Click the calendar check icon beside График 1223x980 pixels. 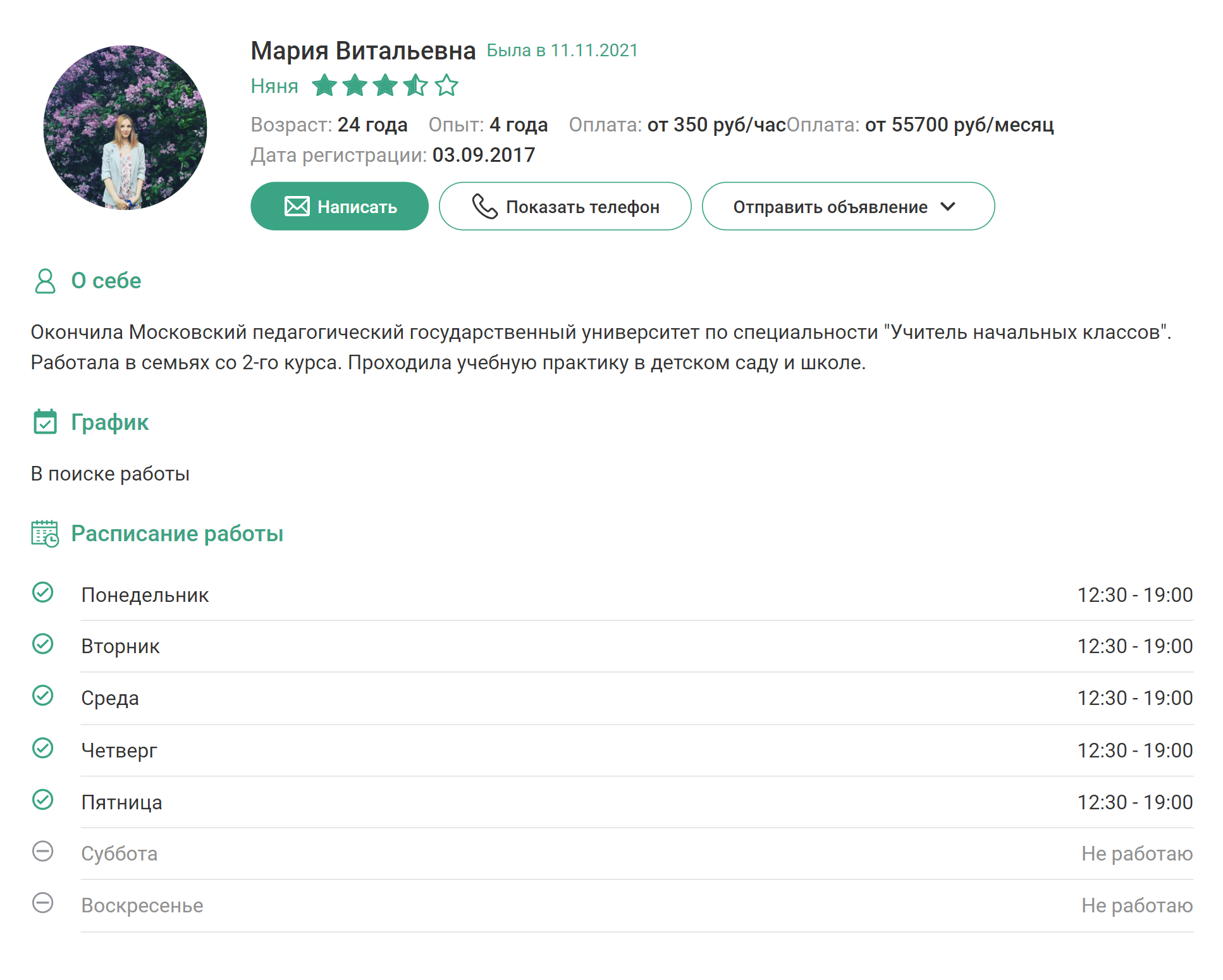tap(45, 422)
